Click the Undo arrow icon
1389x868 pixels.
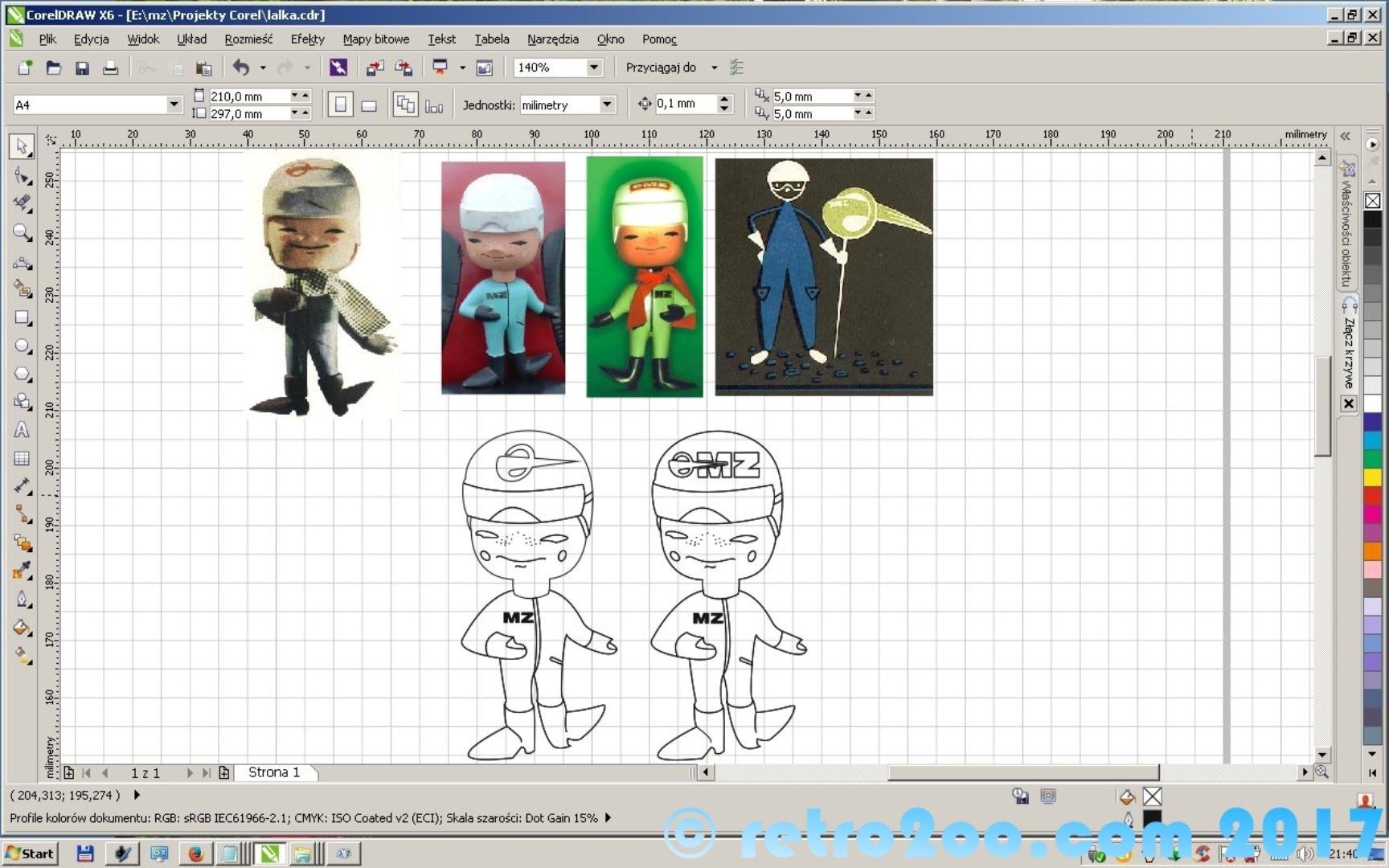tap(240, 68)
